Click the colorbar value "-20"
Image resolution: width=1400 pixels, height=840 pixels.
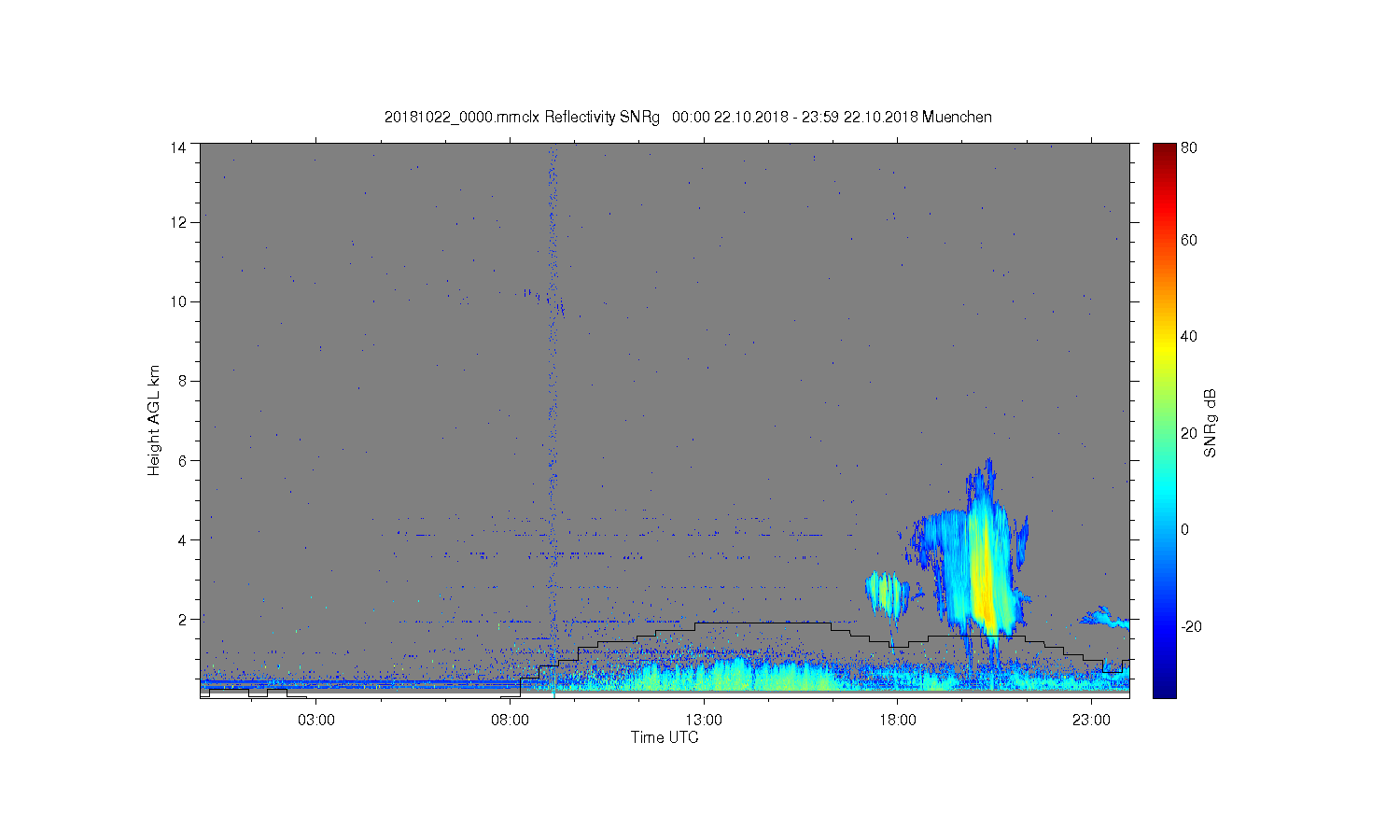pos(1191,626)
